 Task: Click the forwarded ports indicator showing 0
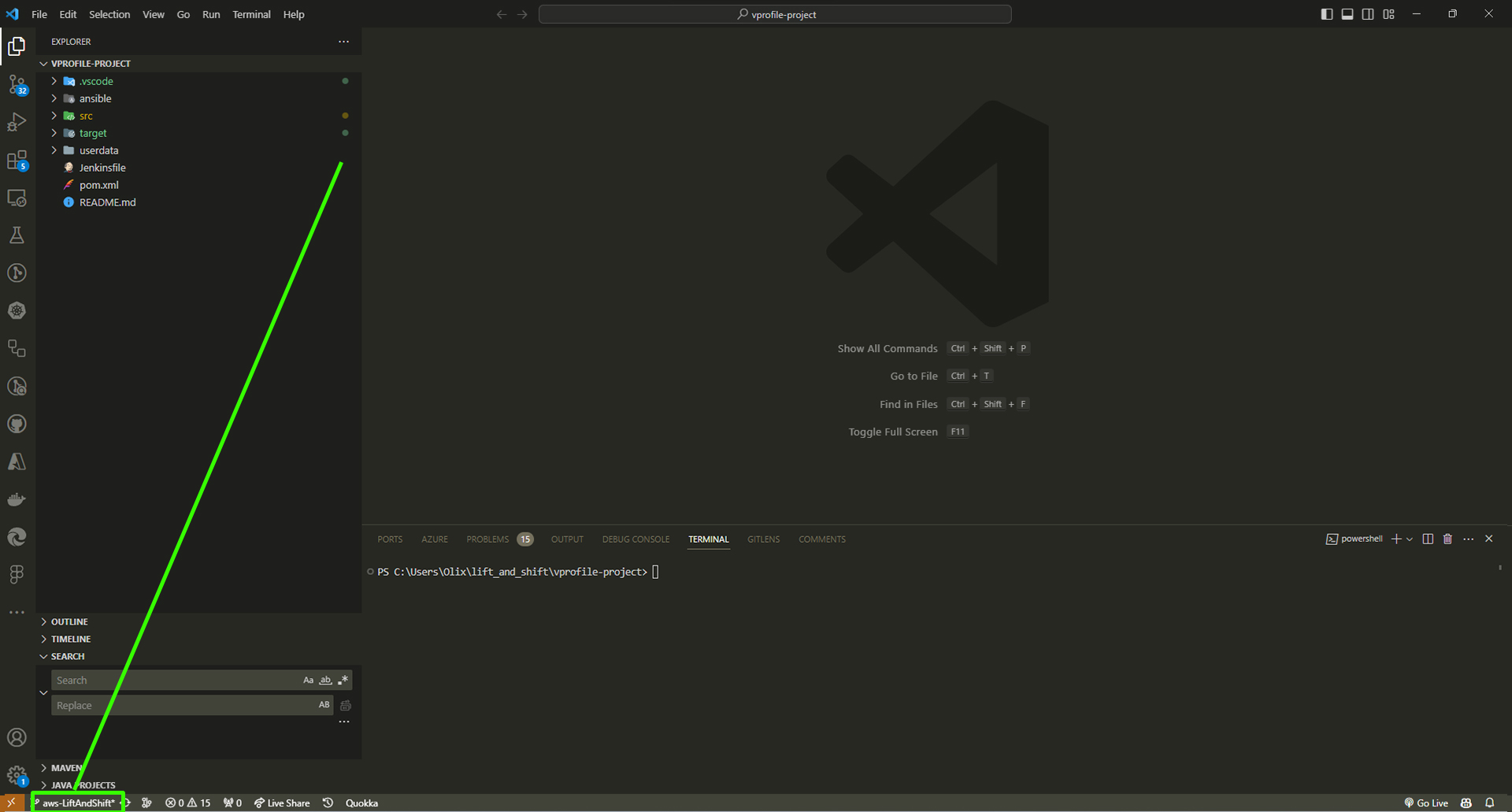click(232, 803)
